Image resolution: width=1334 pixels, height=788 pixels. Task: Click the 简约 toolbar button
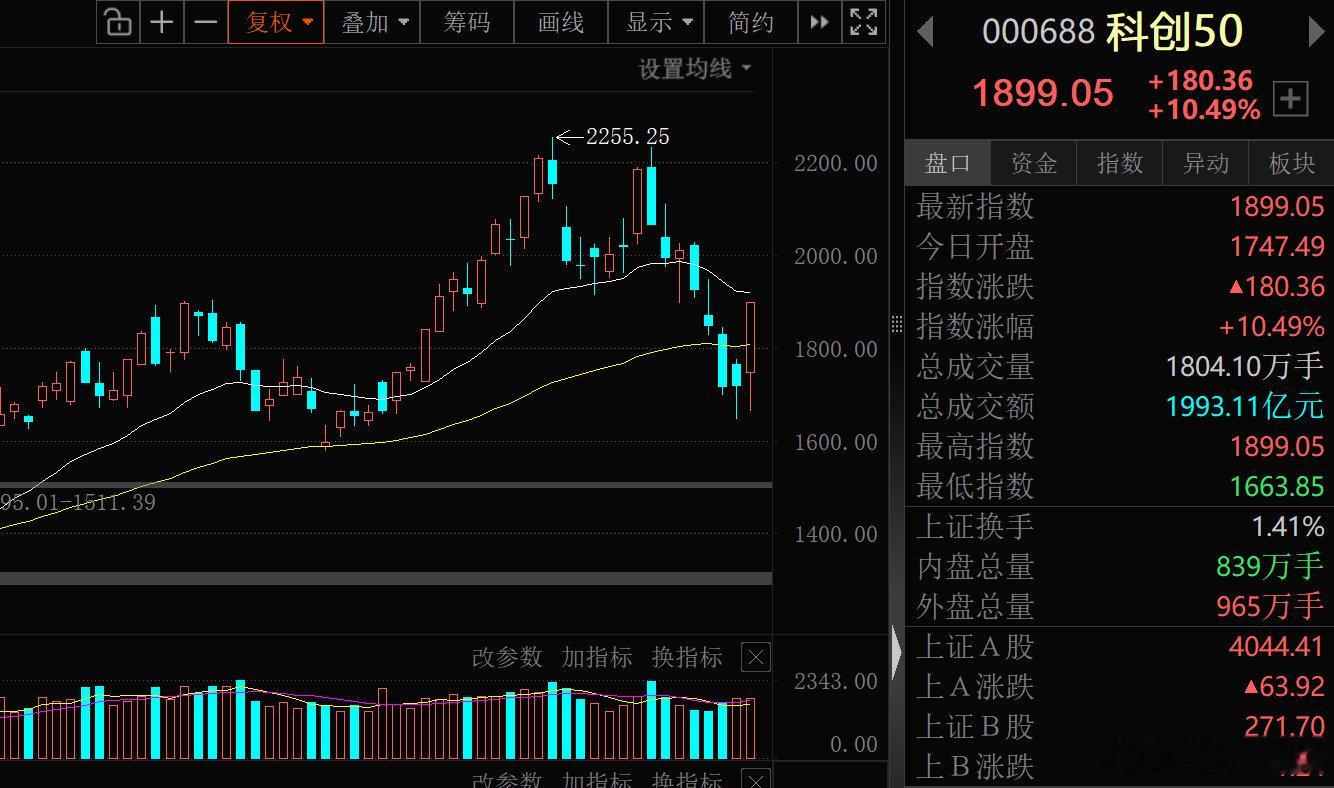(750, 22)
